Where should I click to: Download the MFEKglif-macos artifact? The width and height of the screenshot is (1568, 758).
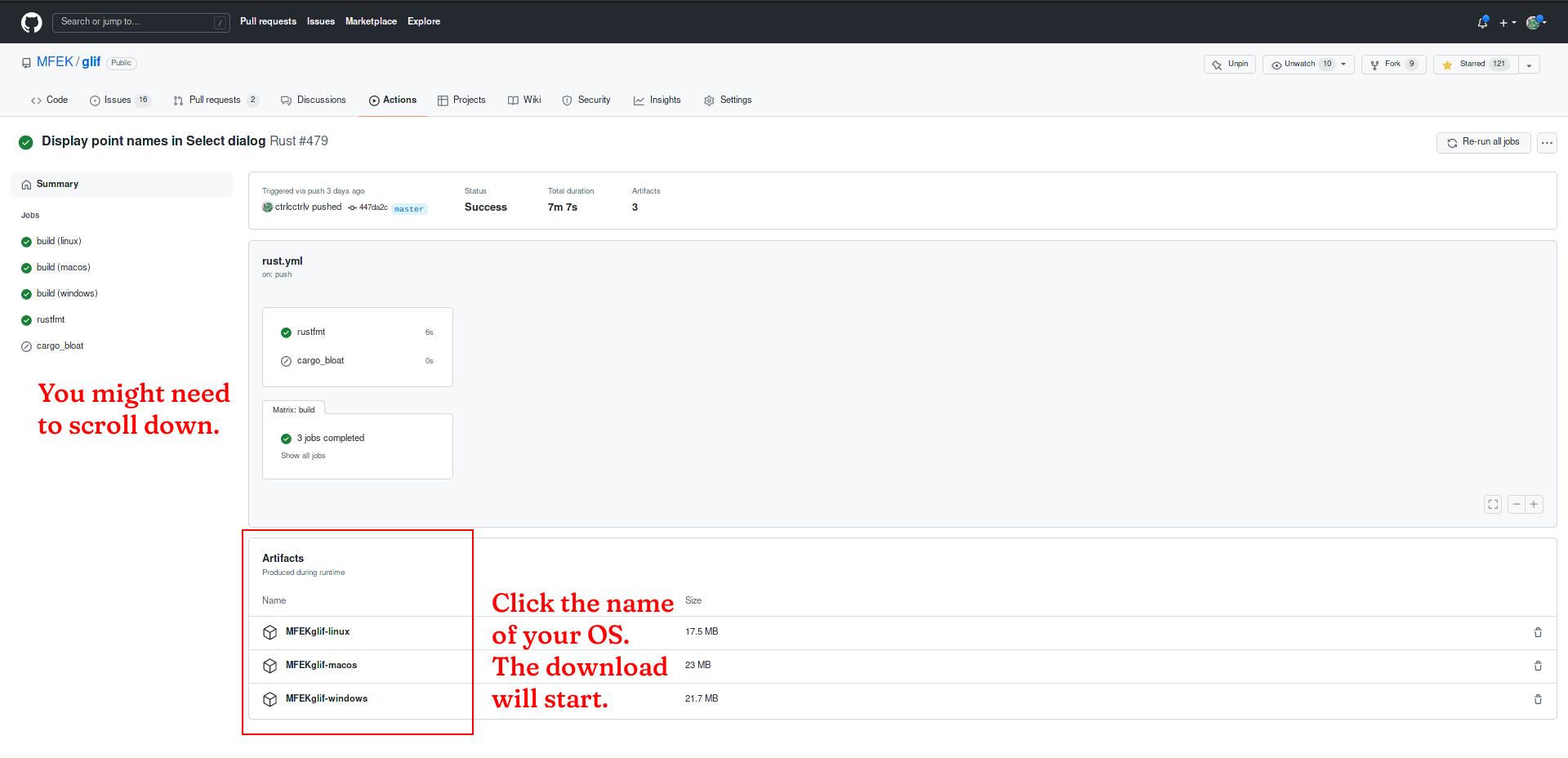coord(321,665)
